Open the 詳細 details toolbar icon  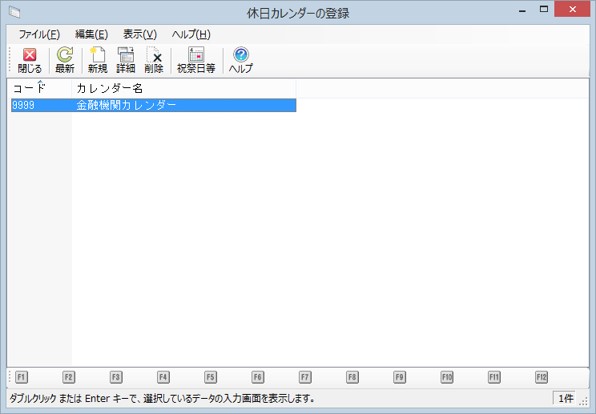coord(126,60)
